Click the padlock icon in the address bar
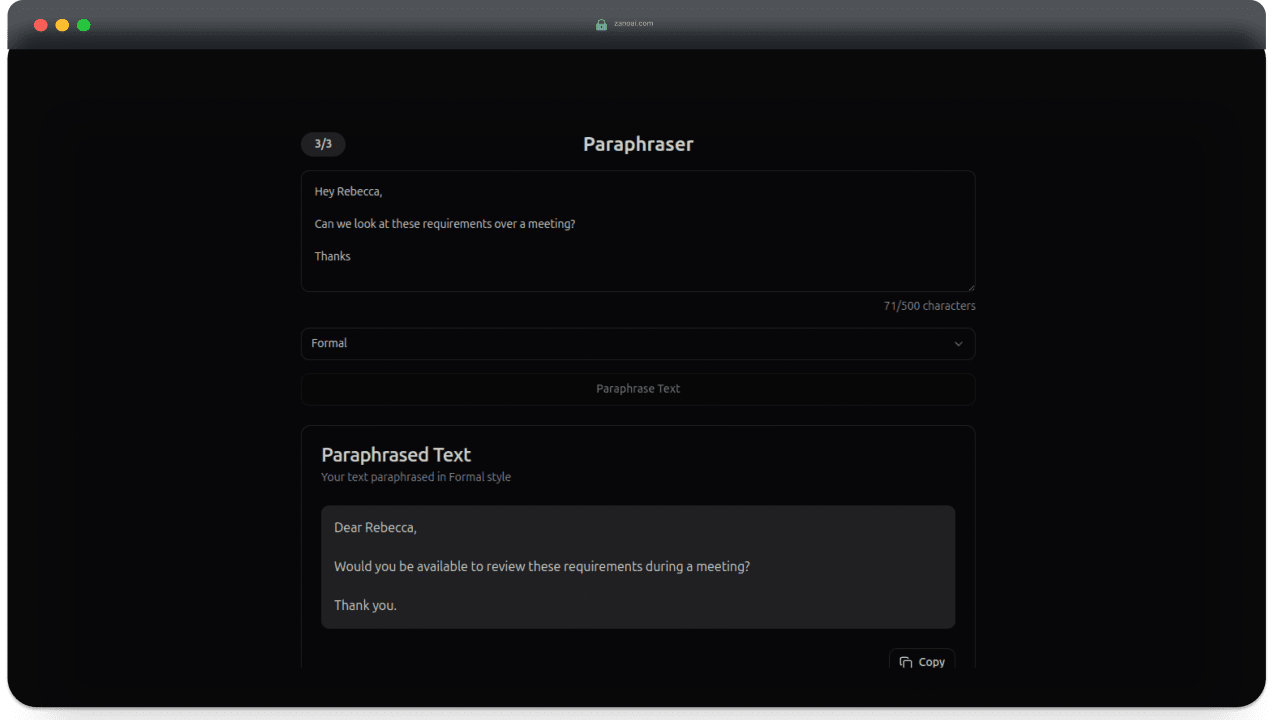The image size is (1280, 720). tap(601, 24)
